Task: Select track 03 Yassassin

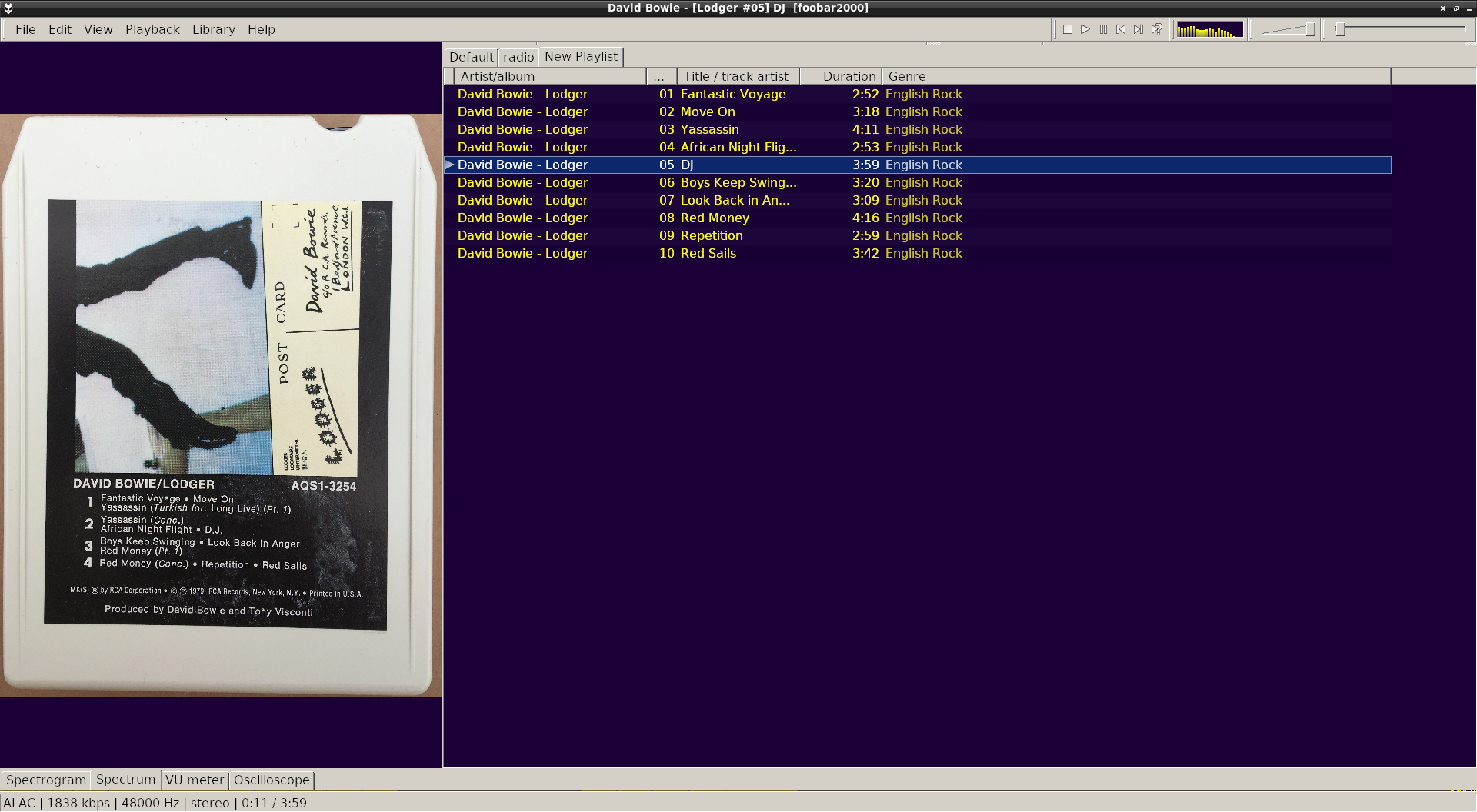Action: (x=918, y=129)
